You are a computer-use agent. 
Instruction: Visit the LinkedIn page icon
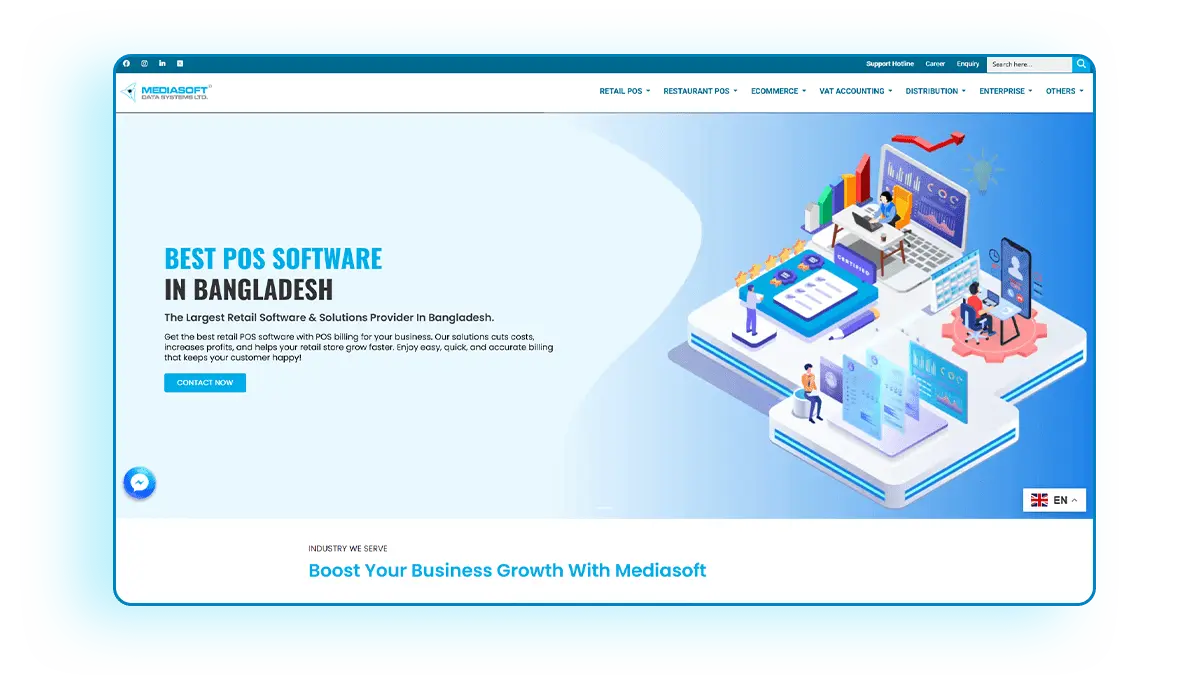(x=162, y=64)
